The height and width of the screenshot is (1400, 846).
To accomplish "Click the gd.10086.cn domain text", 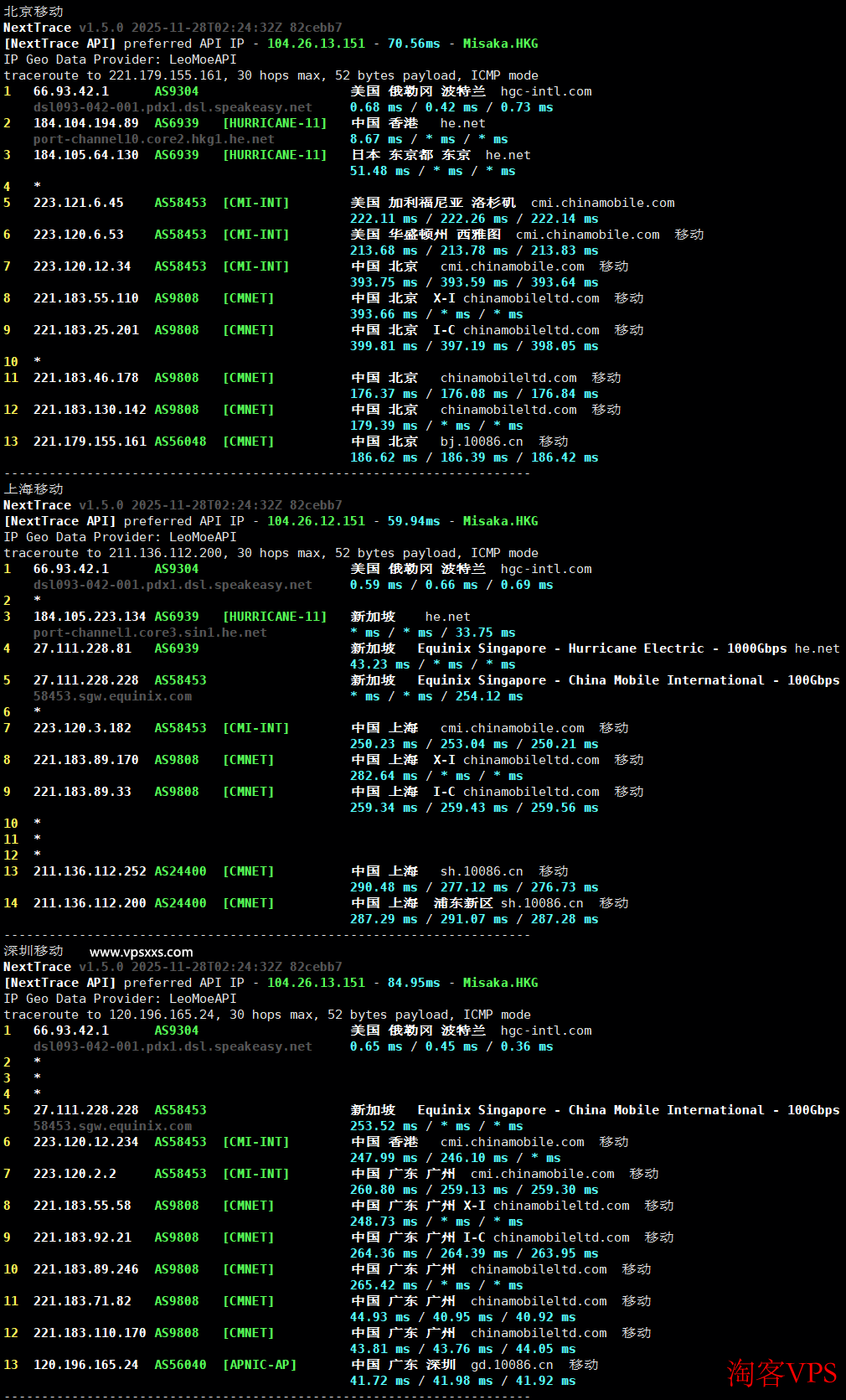I will (x=511, y=1365).
